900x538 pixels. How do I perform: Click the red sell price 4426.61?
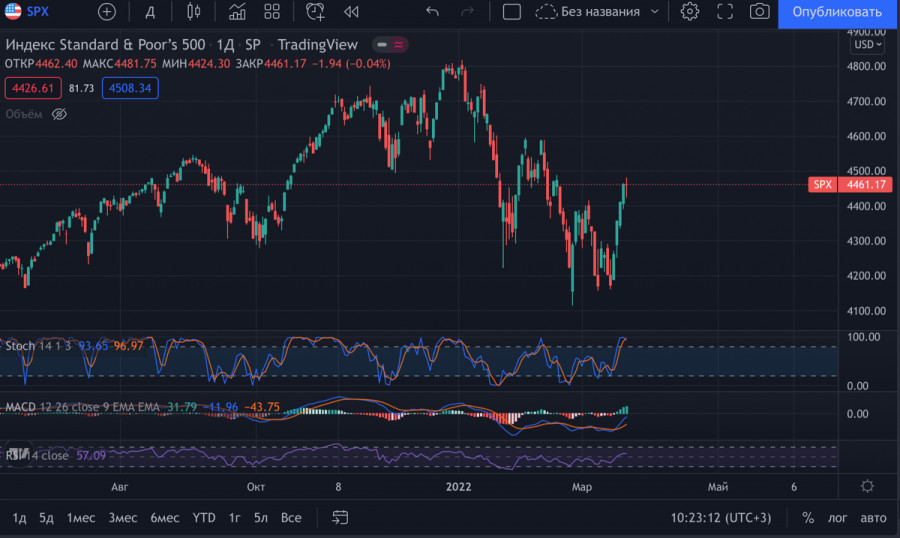(x=33, y=88)
